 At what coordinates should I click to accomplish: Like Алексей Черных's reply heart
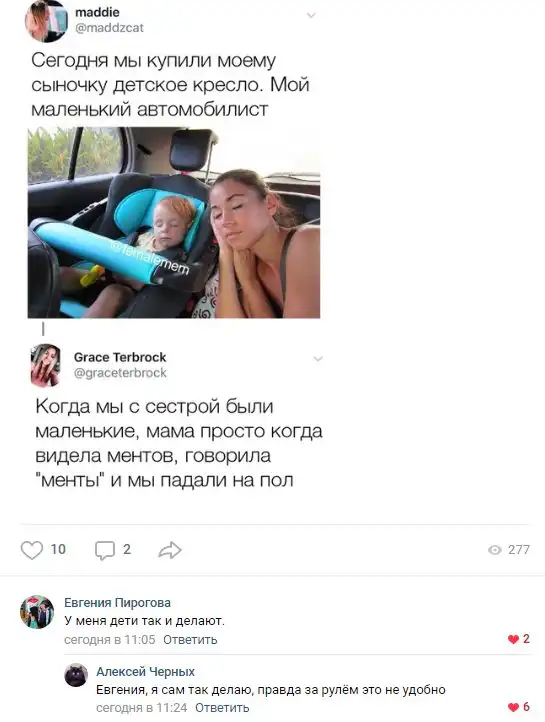tap(513, 707)
